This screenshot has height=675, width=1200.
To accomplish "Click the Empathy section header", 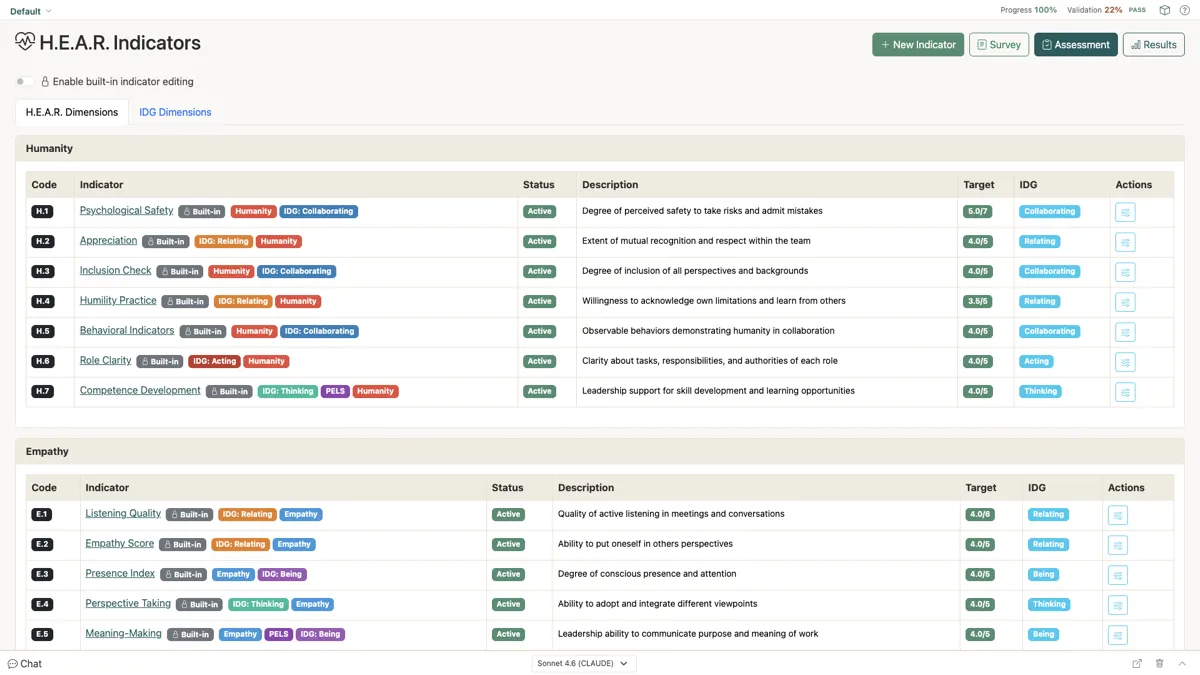I will [600, 451].
